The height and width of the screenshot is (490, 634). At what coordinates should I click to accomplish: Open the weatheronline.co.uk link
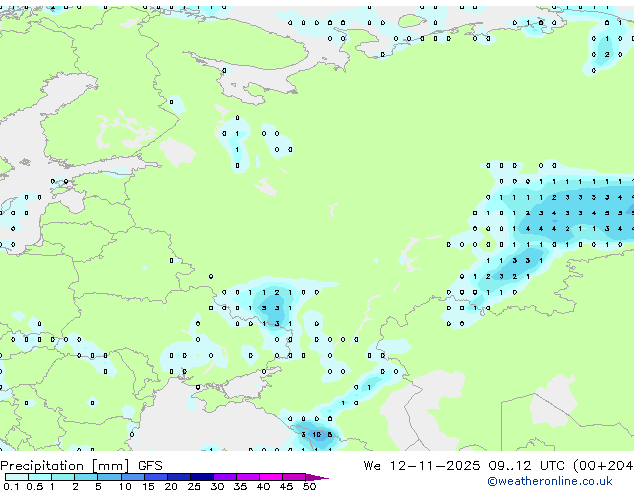click(550, 481)
